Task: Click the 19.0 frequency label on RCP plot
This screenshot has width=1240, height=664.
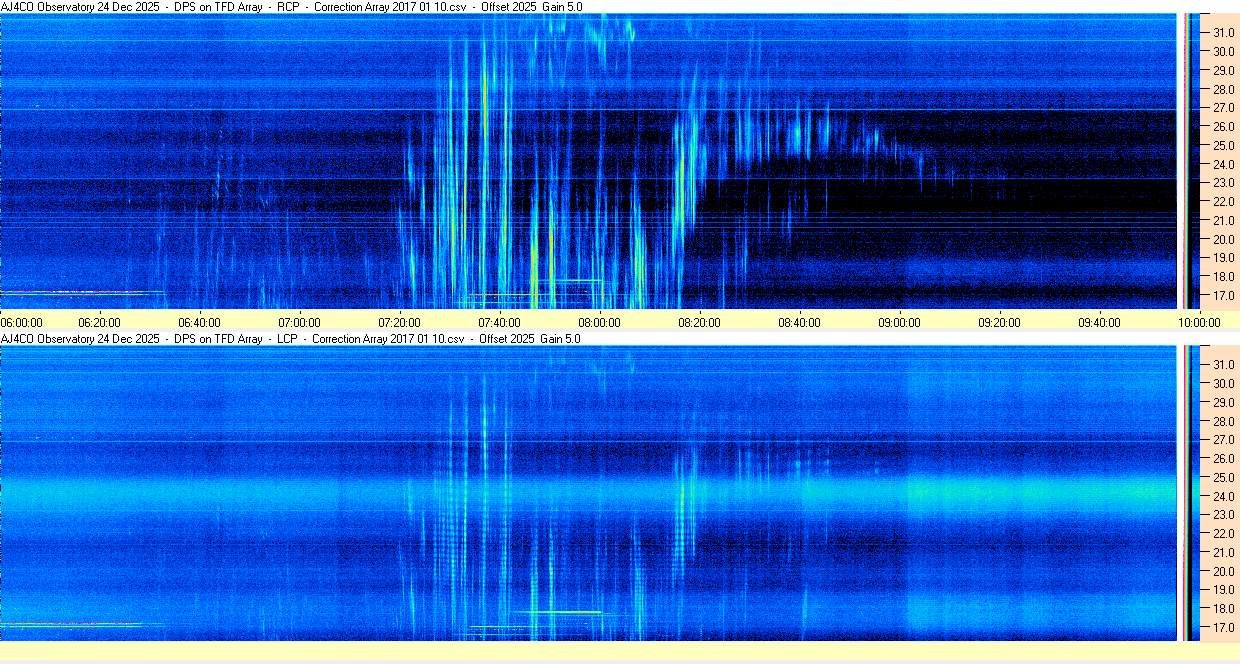Action: tap(1224, 258)
